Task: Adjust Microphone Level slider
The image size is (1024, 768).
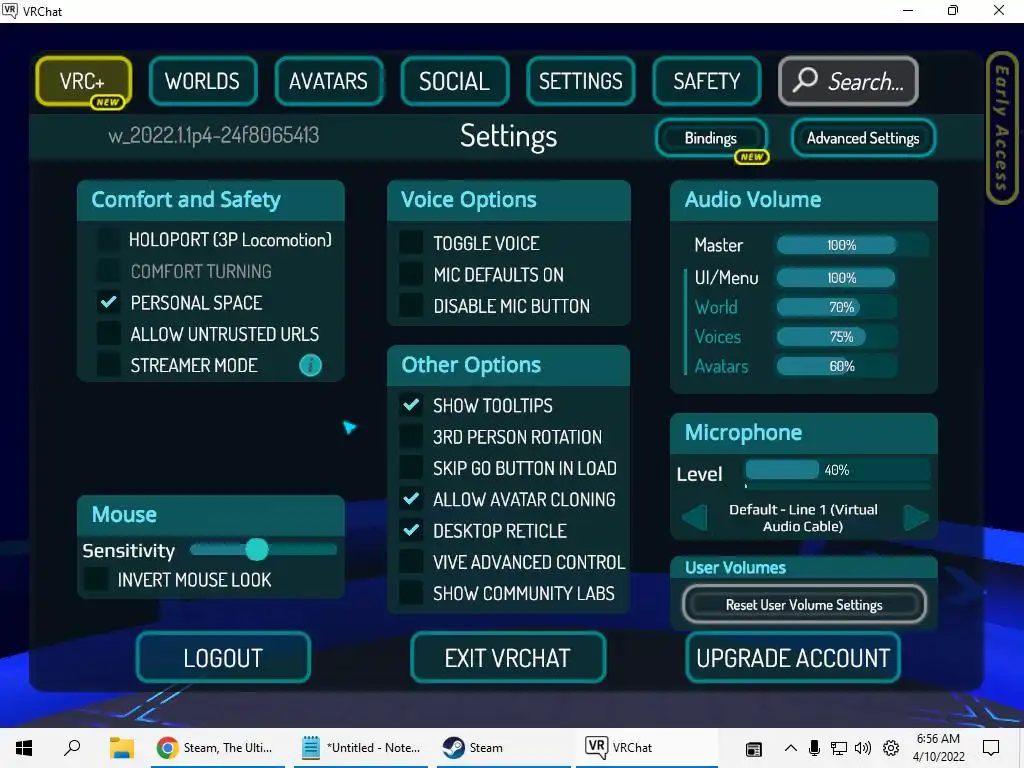Action: click(838, 470)
